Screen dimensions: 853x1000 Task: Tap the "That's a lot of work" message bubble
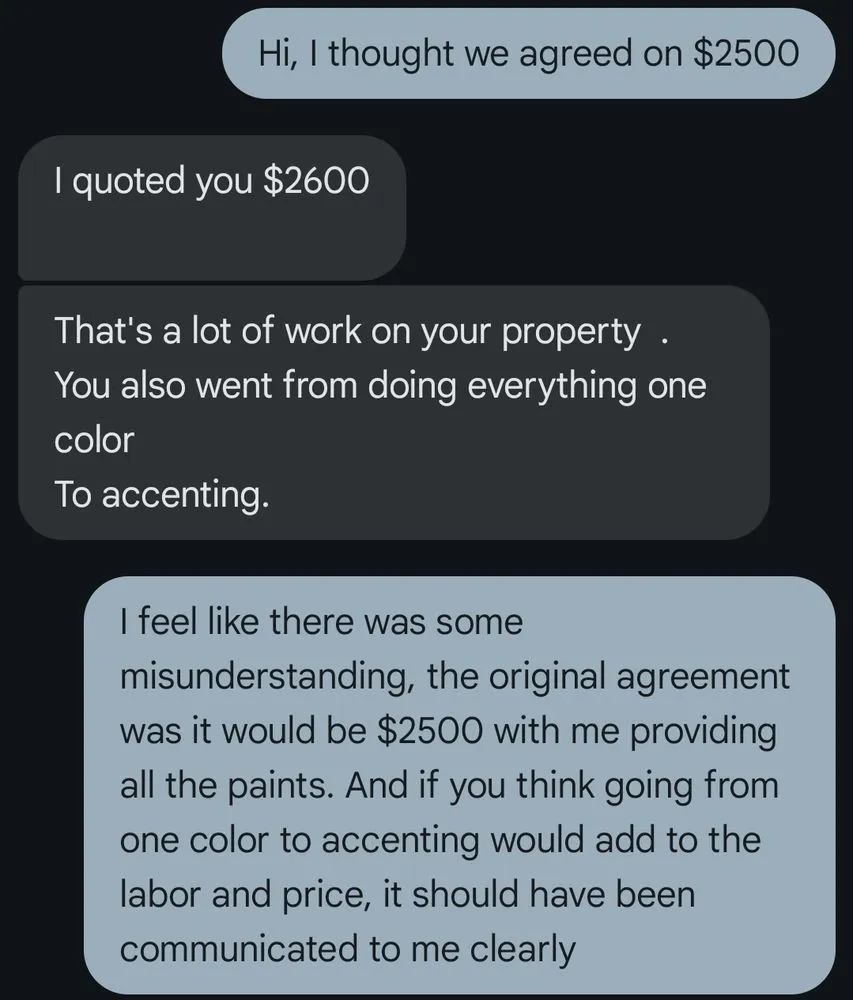click(394, 412)
